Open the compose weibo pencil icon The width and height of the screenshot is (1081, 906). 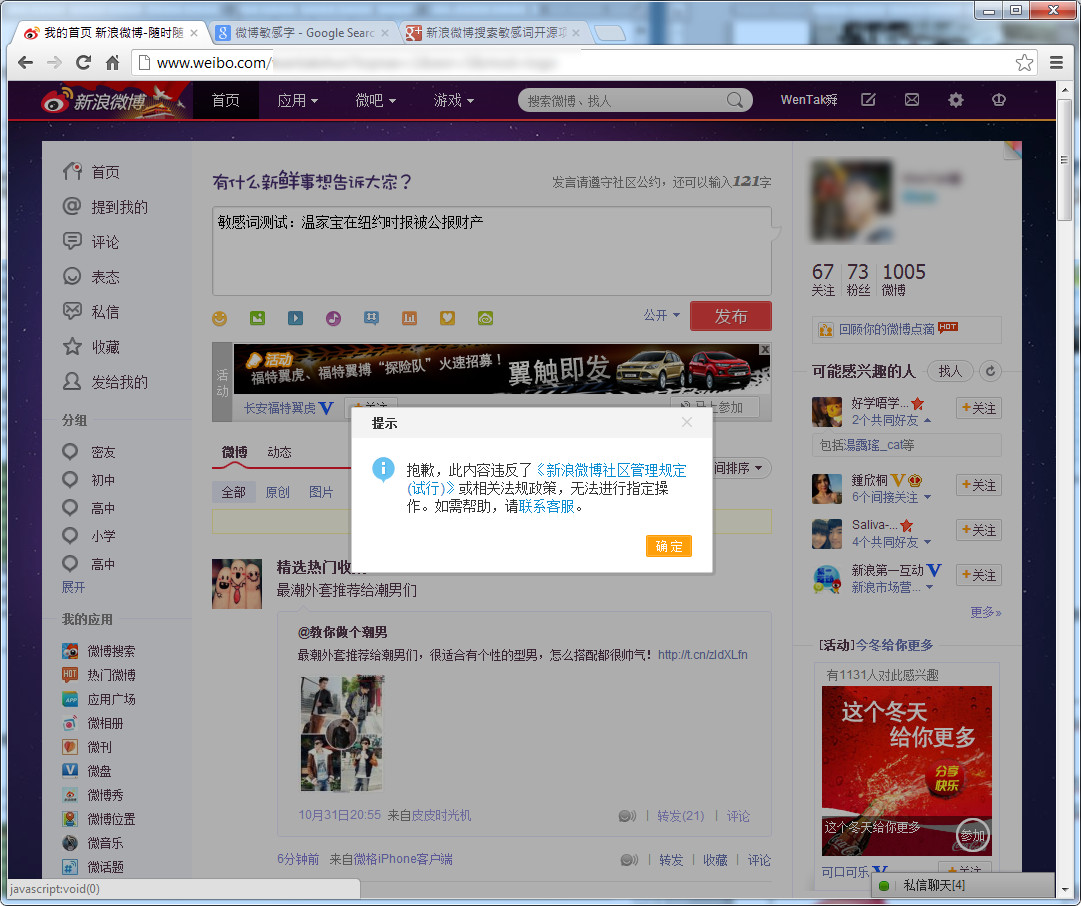pyautogui.click(x=869, y=100)
